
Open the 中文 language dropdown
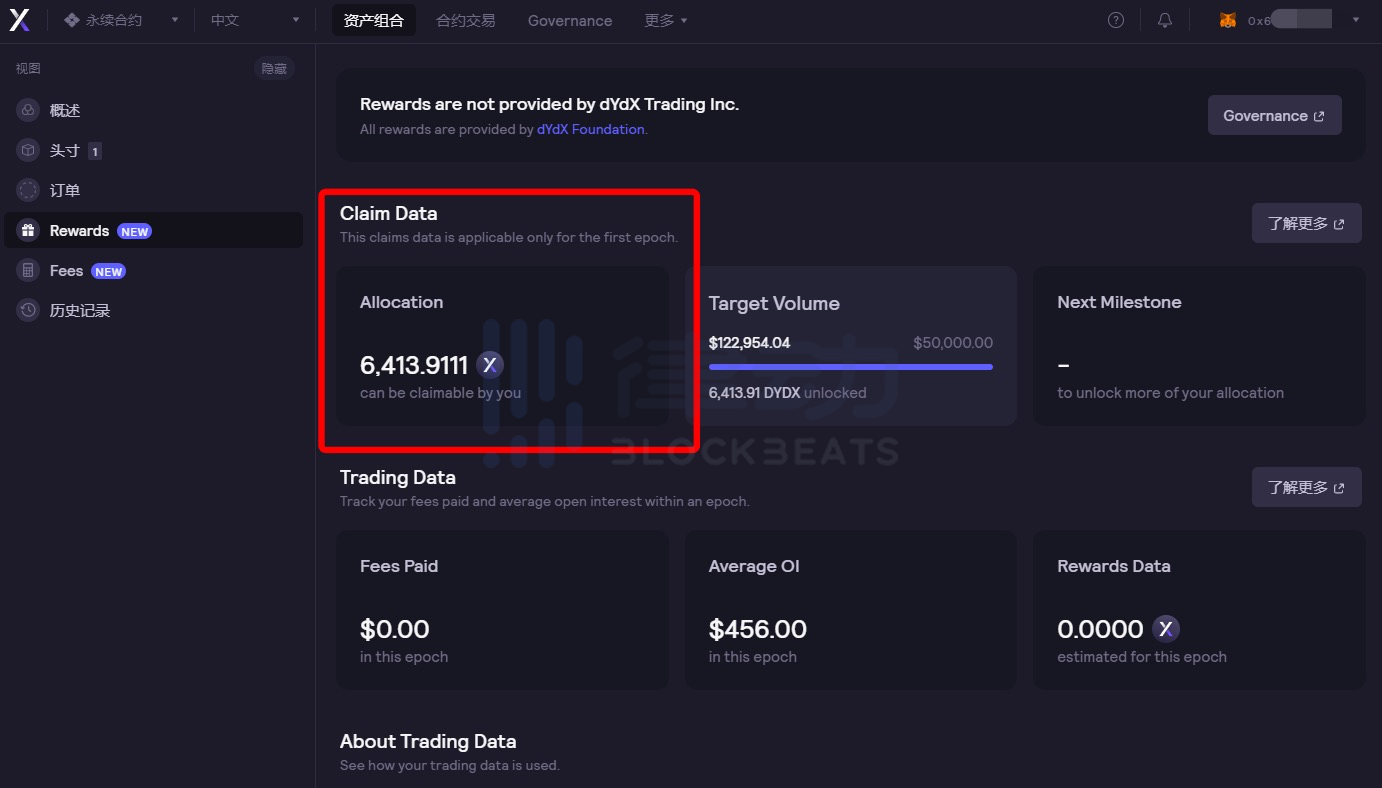point(255,20)
